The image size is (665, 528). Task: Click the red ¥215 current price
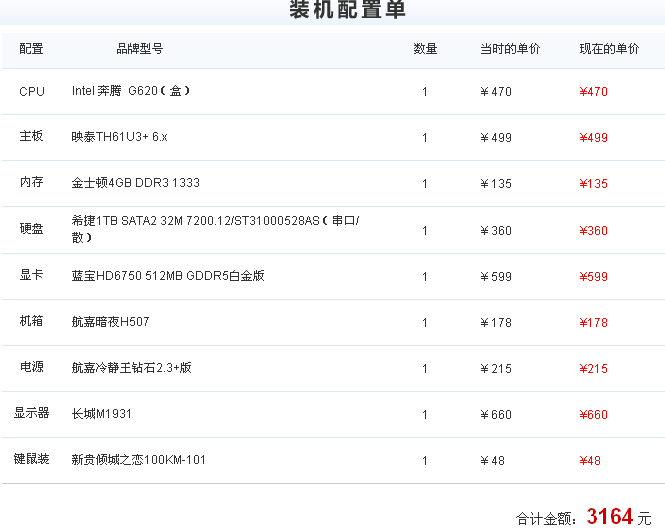(593, 369)
